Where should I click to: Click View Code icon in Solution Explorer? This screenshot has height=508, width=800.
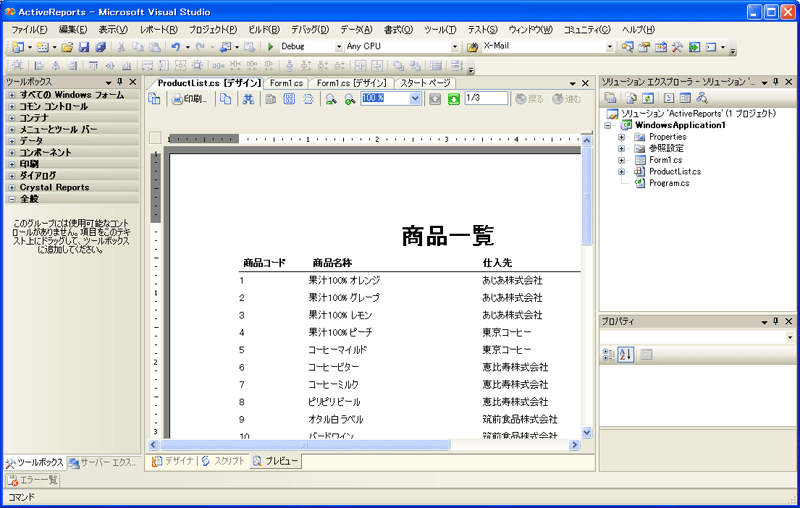(669, 98)
